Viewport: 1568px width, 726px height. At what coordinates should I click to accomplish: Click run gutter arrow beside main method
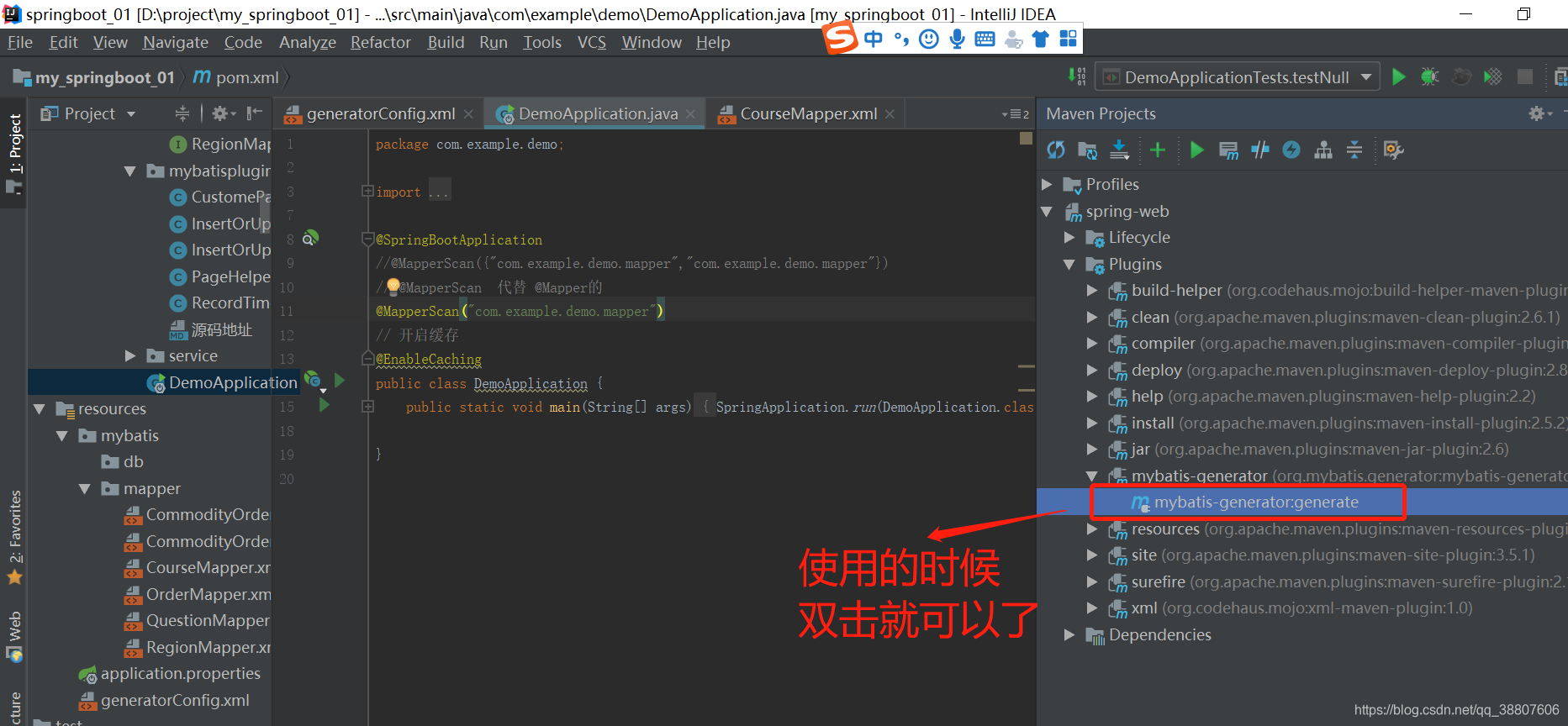point(325,405)
